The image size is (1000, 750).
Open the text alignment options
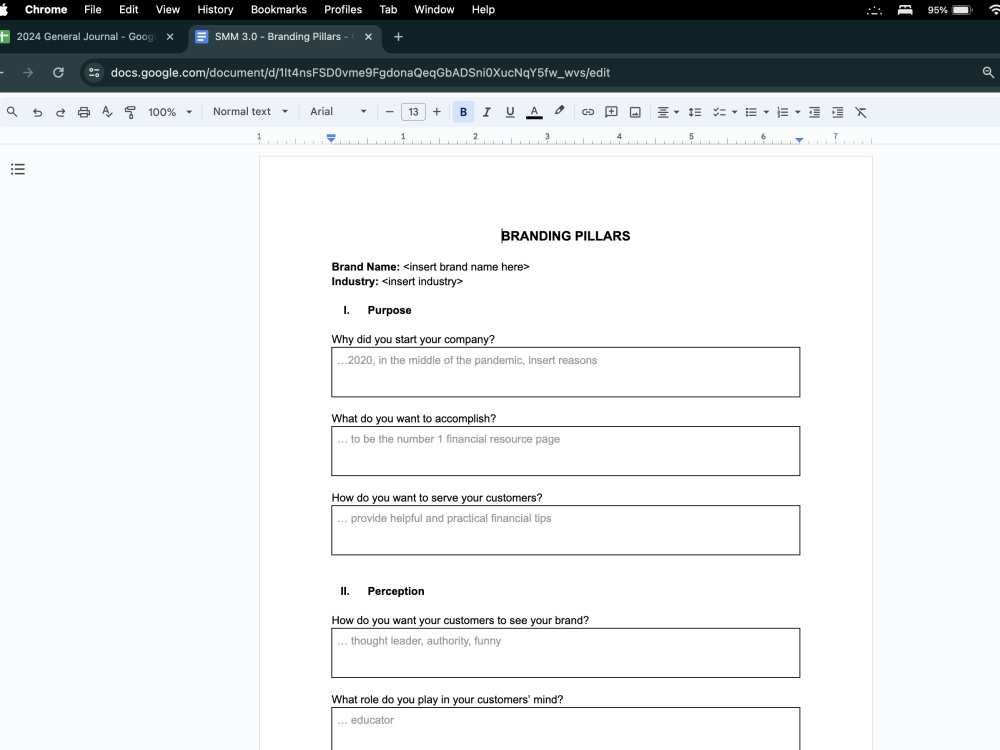(x=668, y=112)
